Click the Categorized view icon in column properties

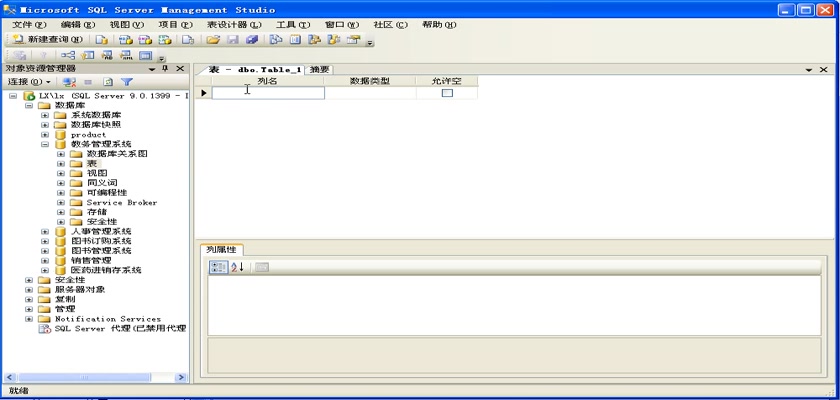(218, 267)
